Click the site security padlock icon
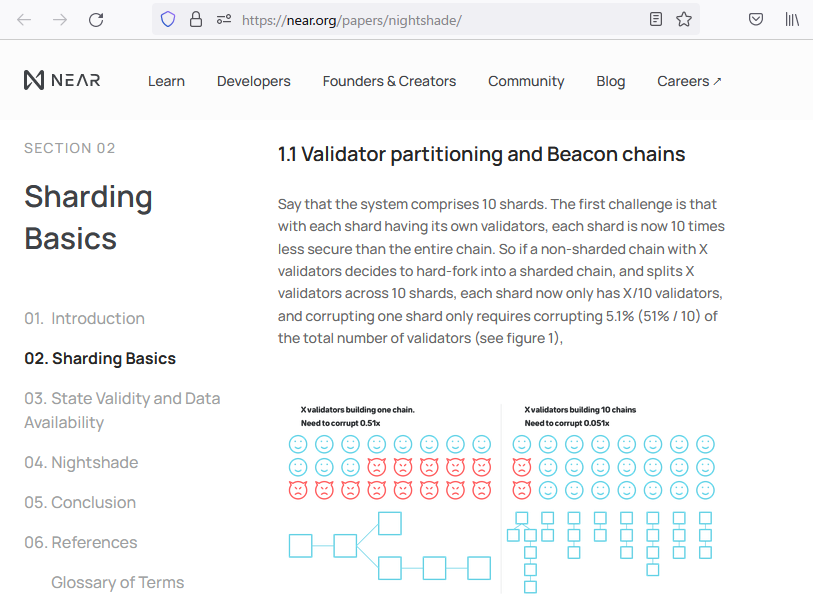The width and height of the screenshot is (813, 611). click(196, 19)
